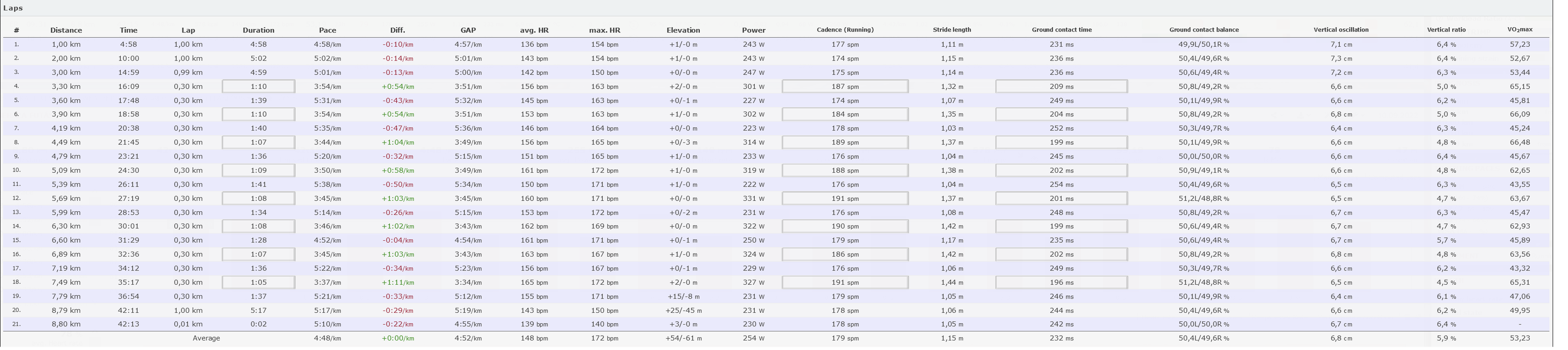Image resolution: width=1568 pixels, height=350 pixels.
Task: Select lap number 21 in the table
Action: (x=16, y=324)
